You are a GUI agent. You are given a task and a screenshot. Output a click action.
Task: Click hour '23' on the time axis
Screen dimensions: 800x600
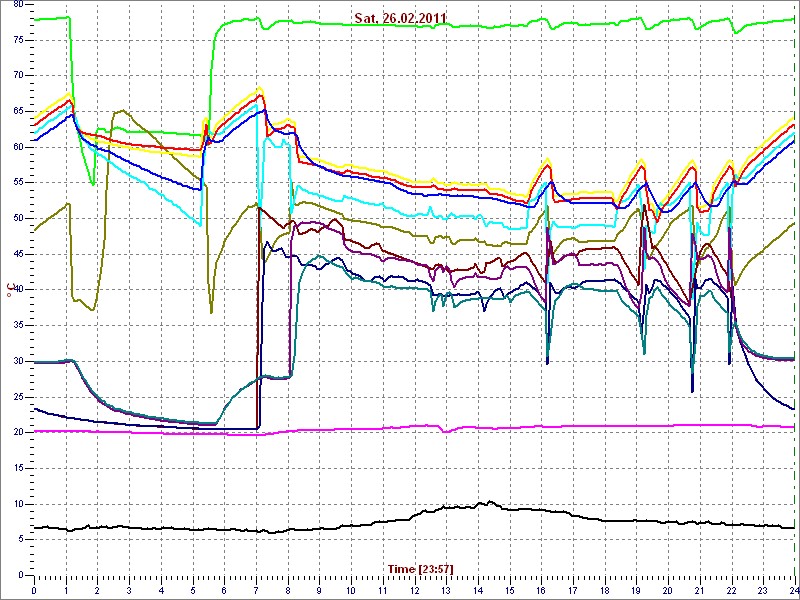tap(762, 589)
